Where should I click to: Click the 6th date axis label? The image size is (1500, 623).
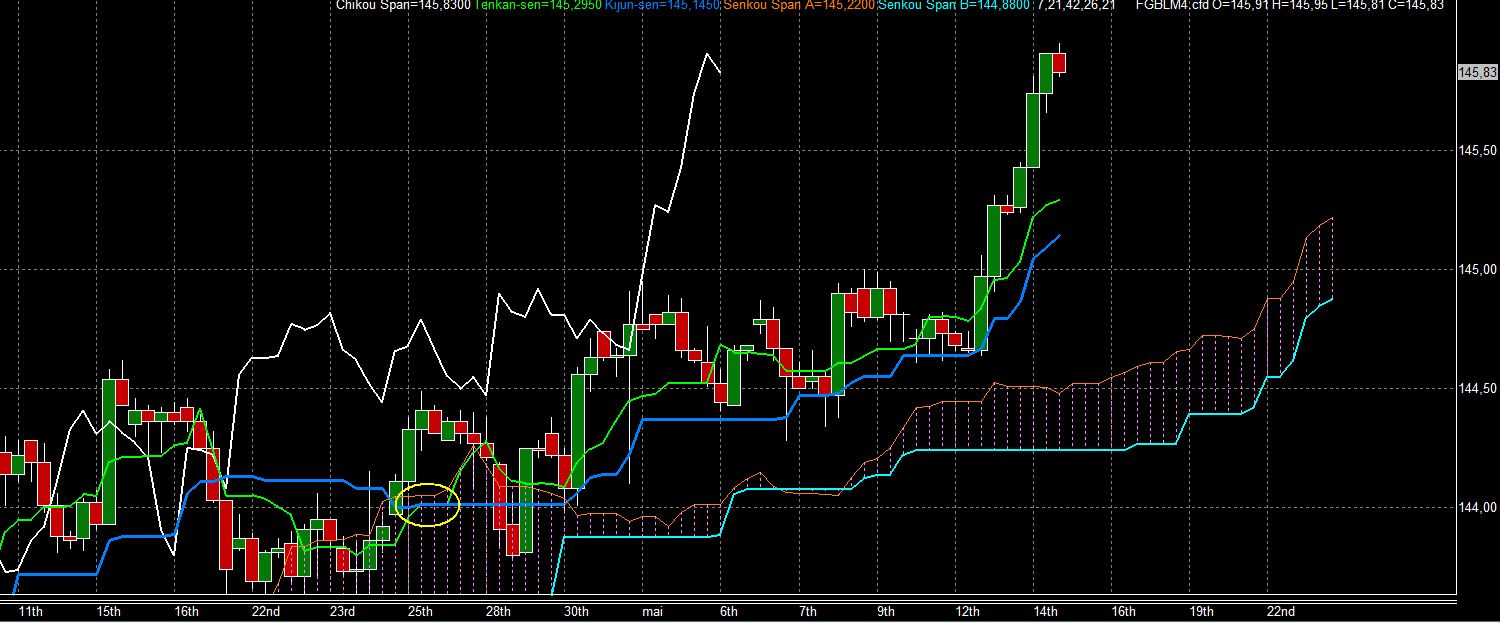pos(729,611)
